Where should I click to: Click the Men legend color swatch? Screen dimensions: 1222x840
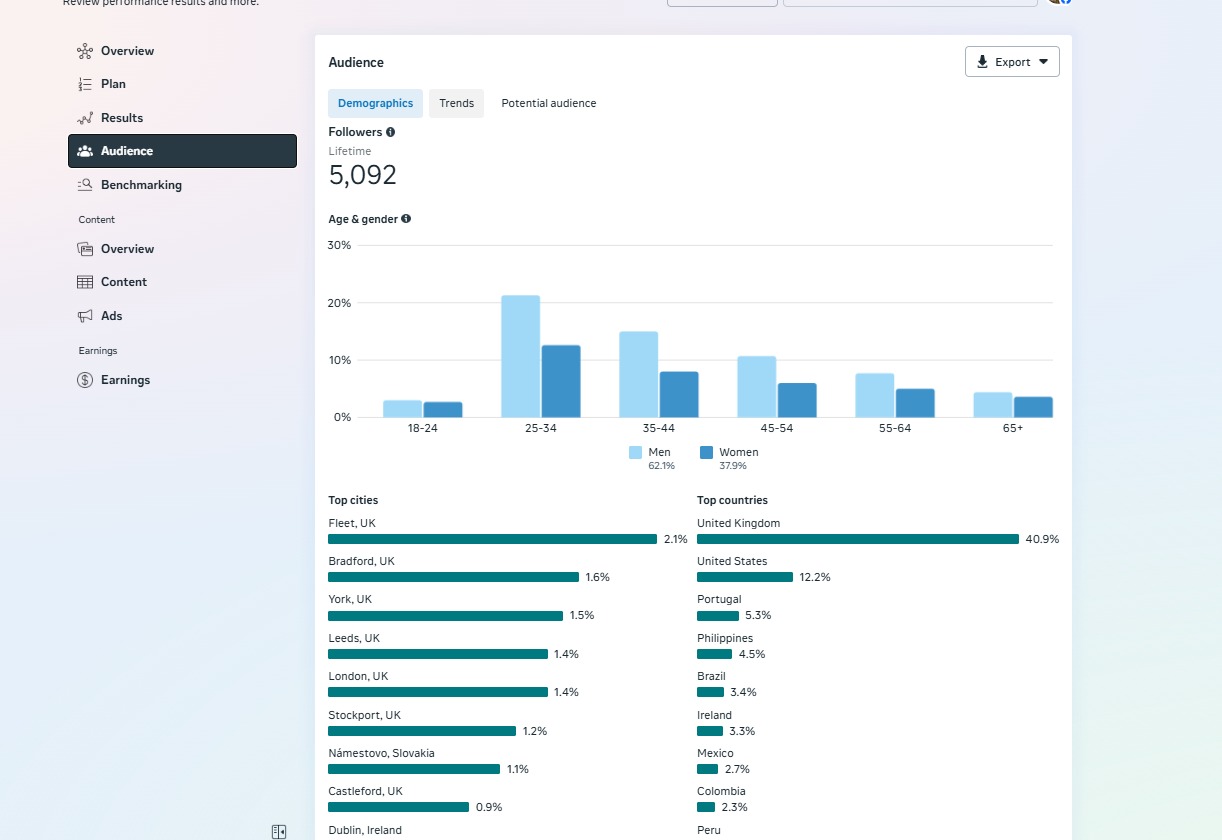(635, 453)
